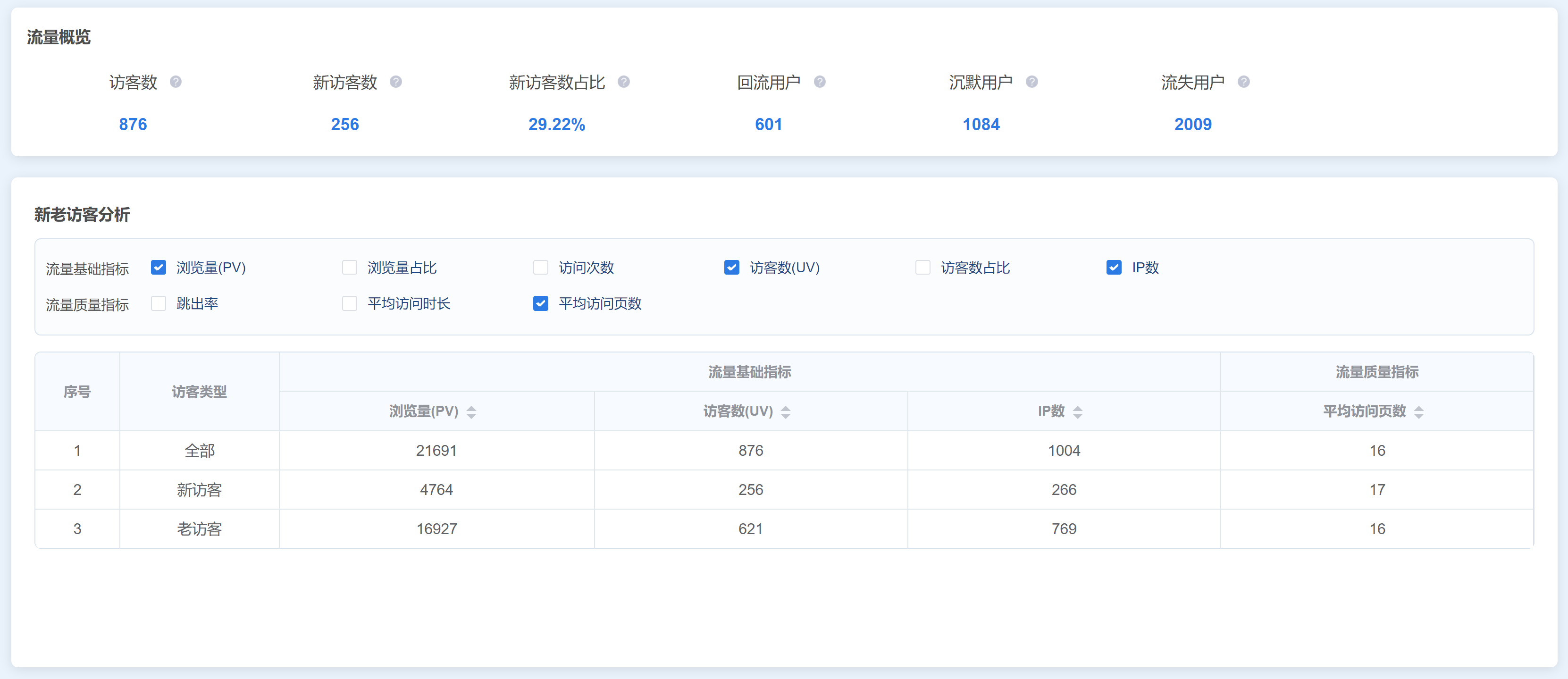Check the 访问次数 option

541,268
